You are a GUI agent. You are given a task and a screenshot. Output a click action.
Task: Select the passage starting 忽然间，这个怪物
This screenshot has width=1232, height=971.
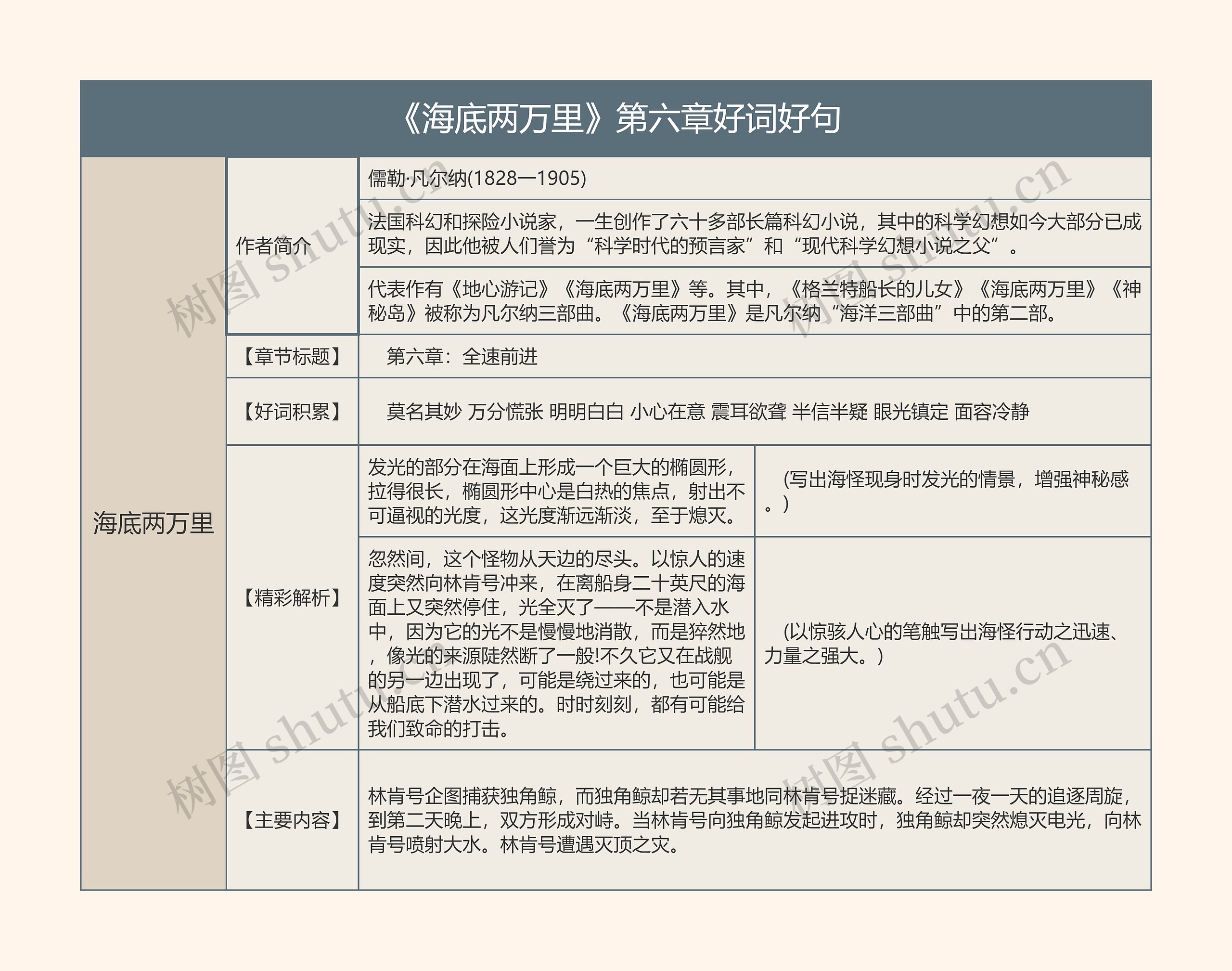pyautogui.click(x=556, y=643)
